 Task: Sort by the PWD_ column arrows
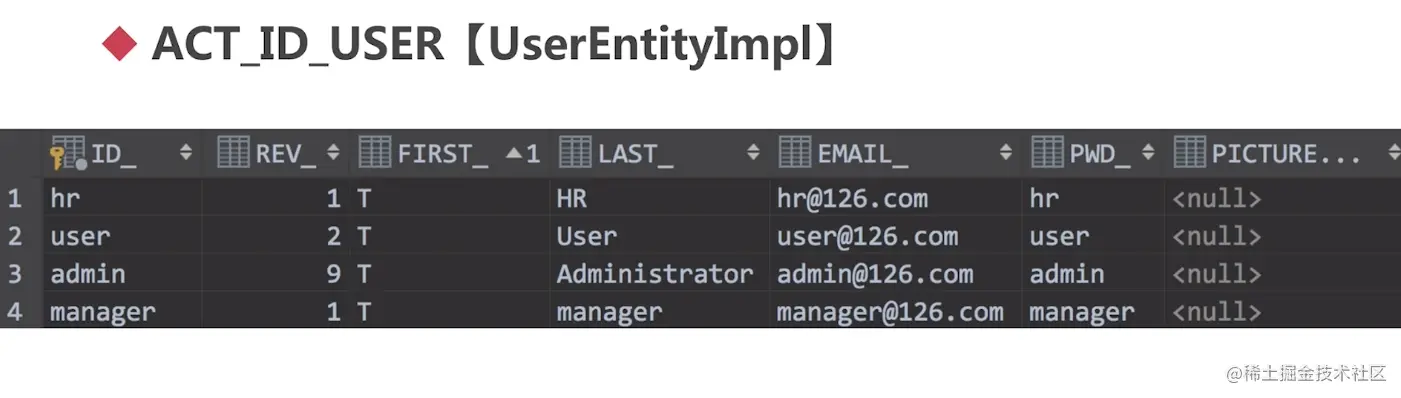(x=1148, y=153)
